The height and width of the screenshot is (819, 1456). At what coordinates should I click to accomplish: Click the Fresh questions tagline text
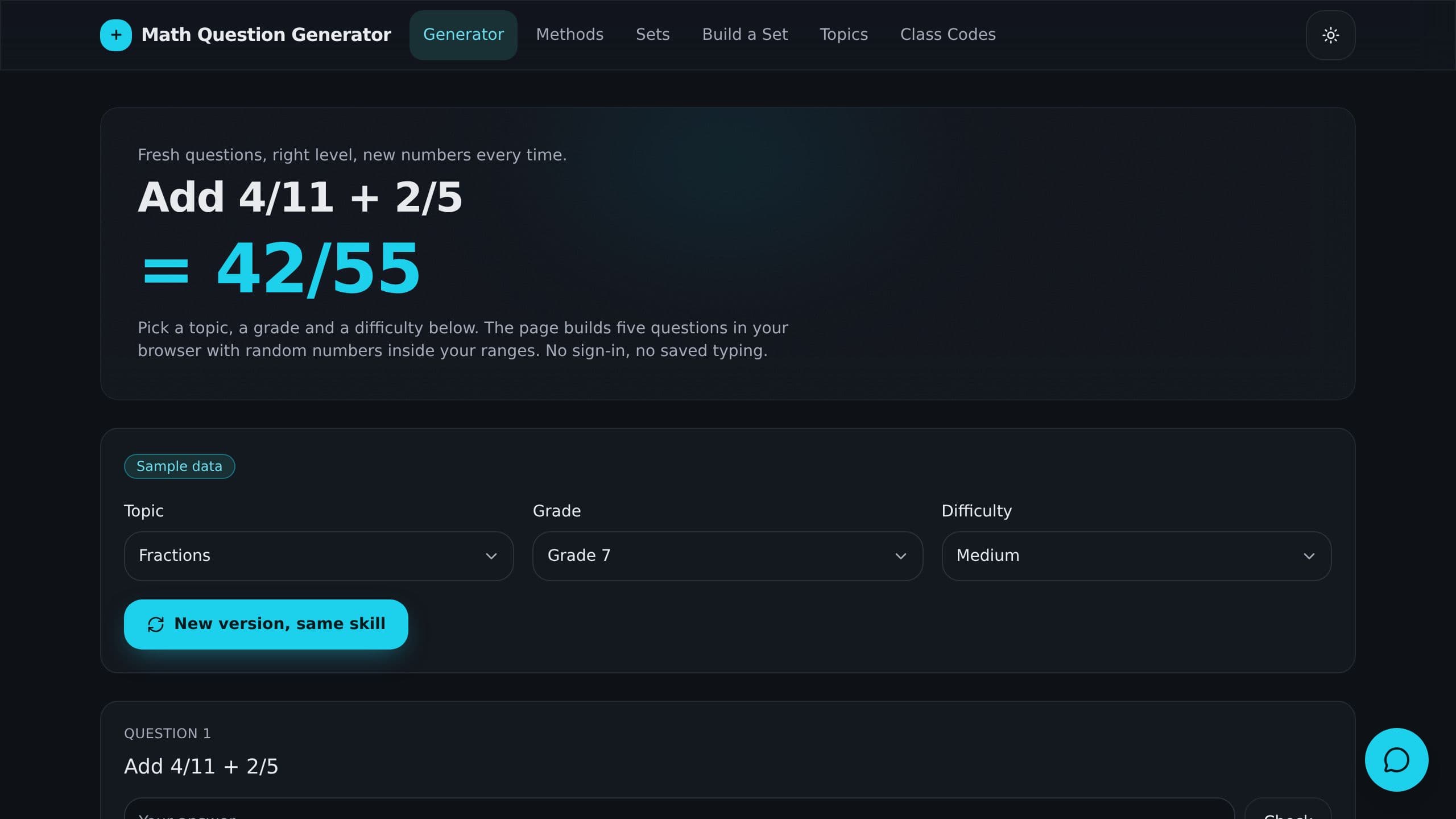pyautogui.click(x=352, y=155)
